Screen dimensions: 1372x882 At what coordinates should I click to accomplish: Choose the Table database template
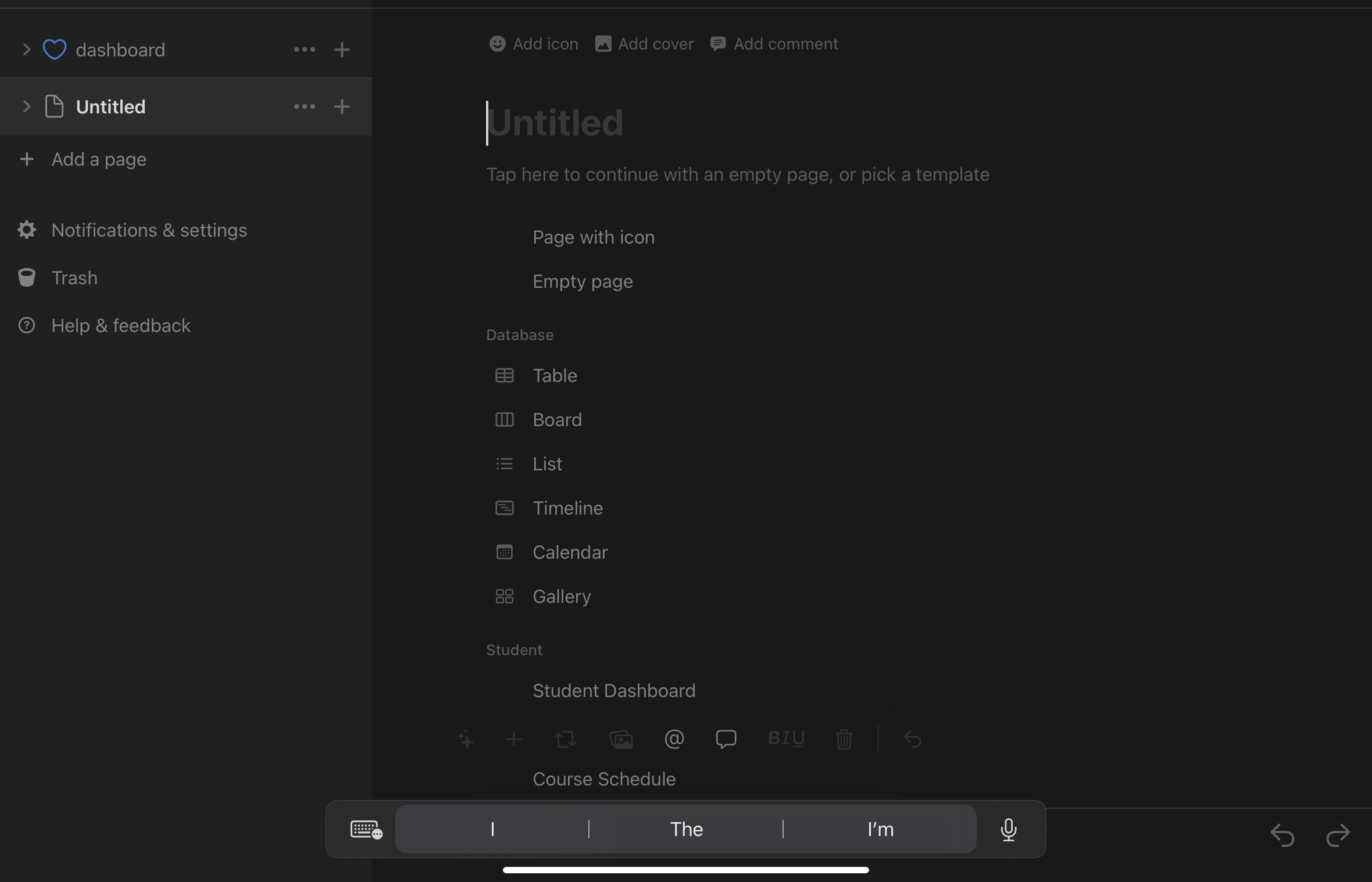pyautogui.click(x=555, y=376)
